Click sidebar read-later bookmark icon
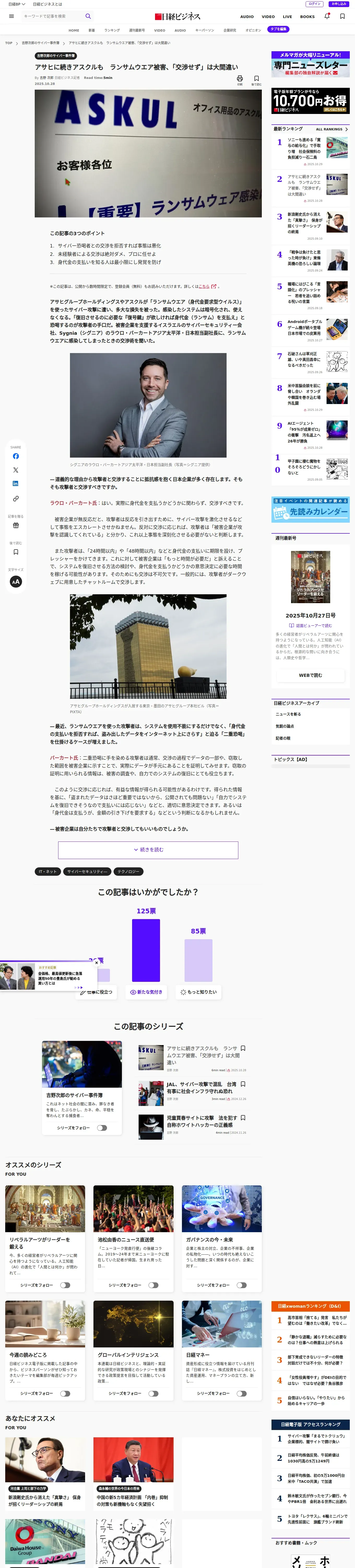This screenshot has width=355, height=1568. (16, 552)
